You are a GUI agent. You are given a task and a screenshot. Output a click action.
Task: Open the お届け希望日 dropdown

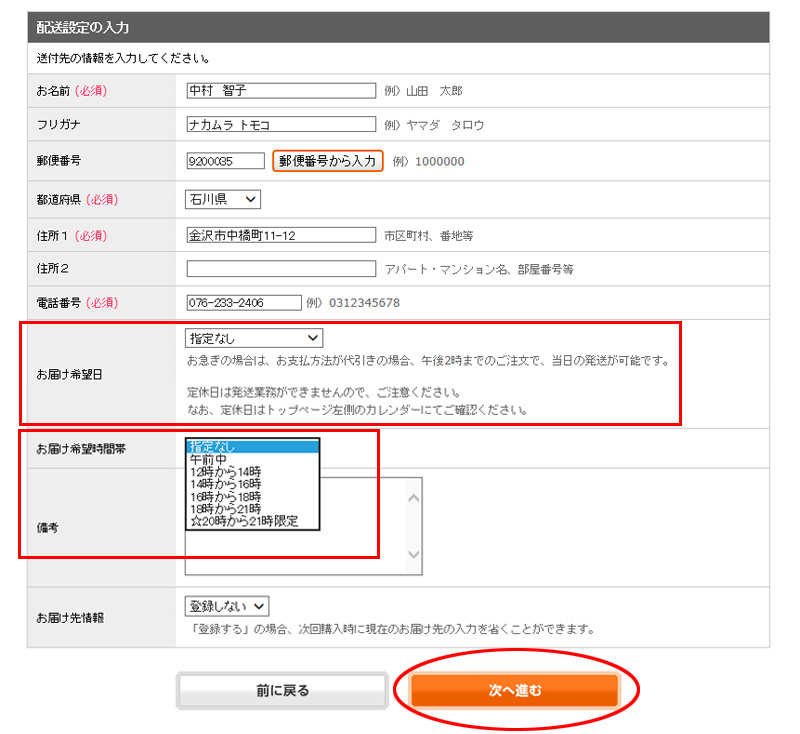[x=254, y=338]
